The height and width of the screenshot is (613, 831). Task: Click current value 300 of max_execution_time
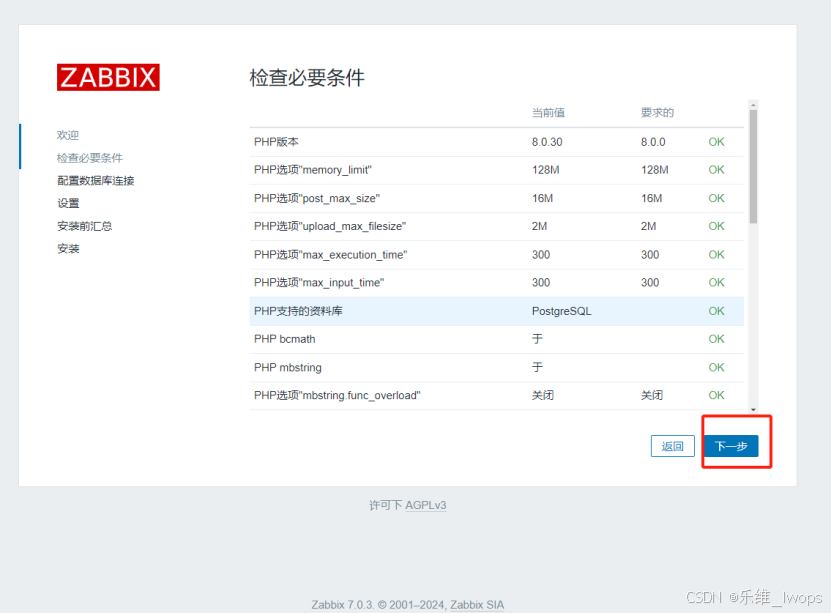541,255
